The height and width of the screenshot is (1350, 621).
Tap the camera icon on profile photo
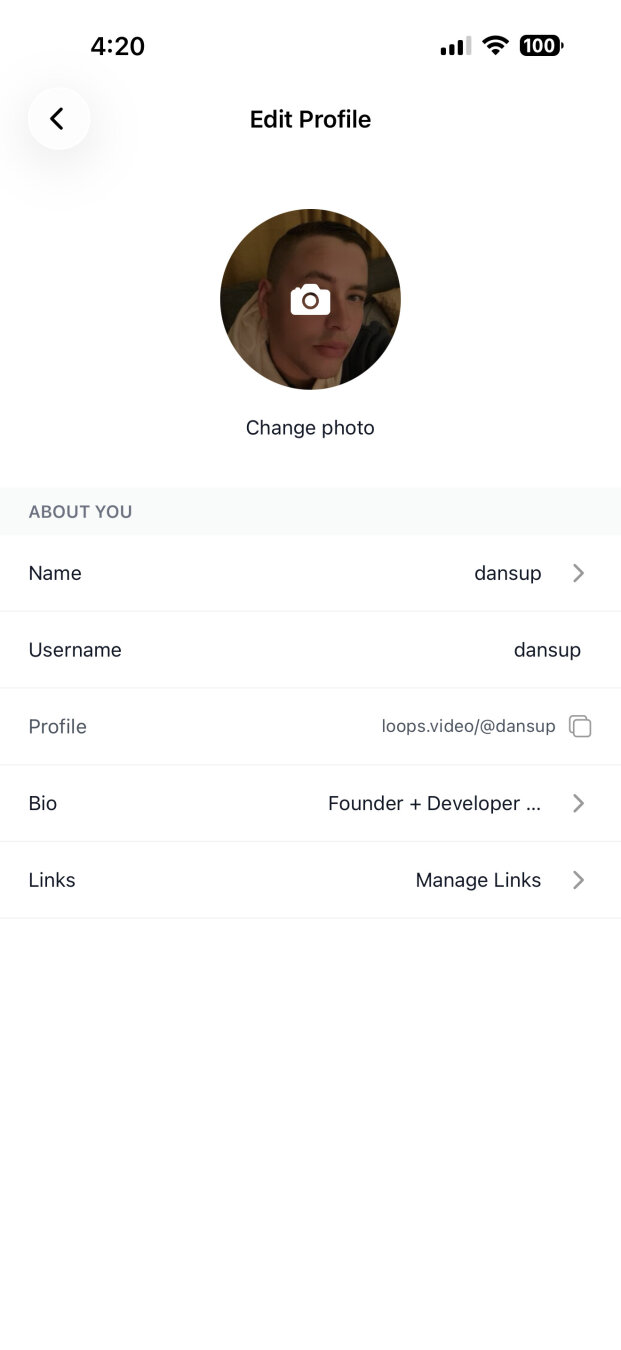pyautogui.click(x=310, y=299)
